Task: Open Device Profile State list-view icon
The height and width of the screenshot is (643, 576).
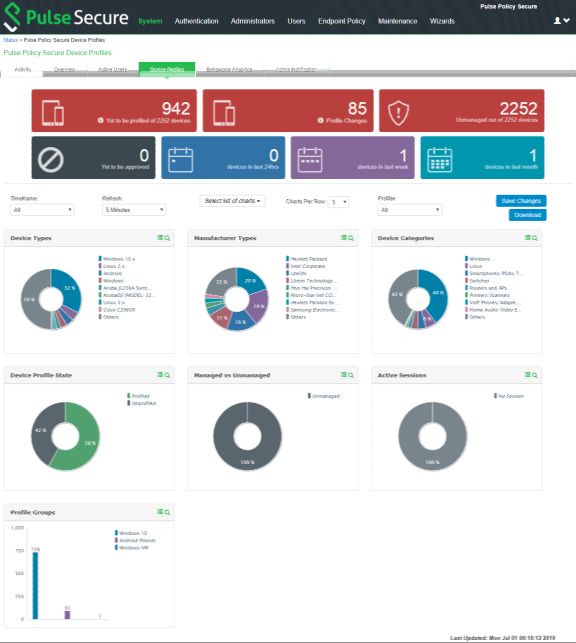Action: [x=160, y=375]
